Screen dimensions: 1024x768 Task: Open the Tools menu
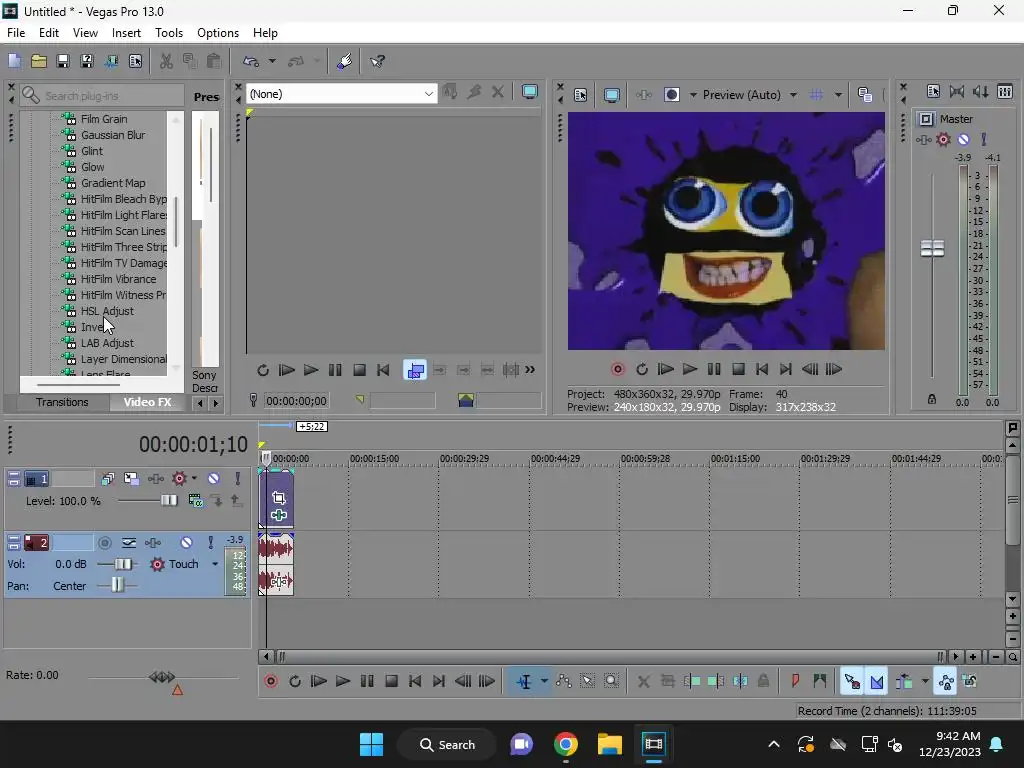[168, 33]
